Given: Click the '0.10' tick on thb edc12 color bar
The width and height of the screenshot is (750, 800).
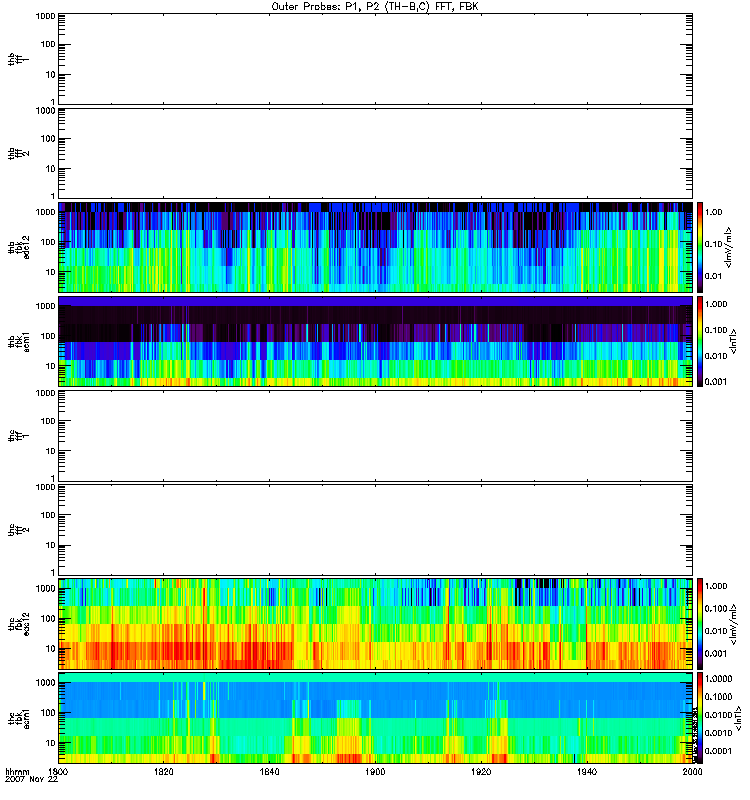Looking at the screenshot, I should coord(713,244).
